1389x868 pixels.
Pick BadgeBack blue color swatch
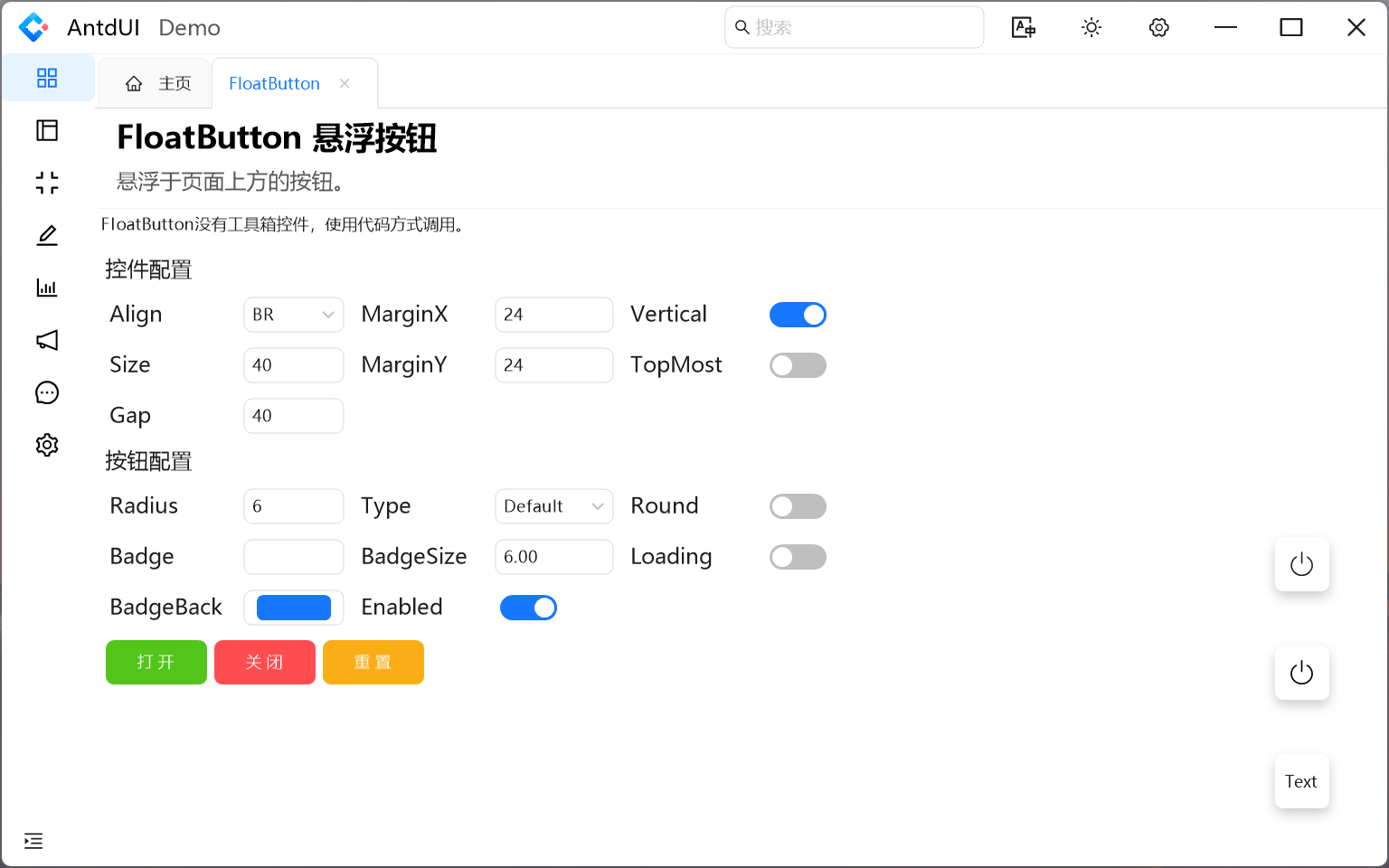point(294,608)
